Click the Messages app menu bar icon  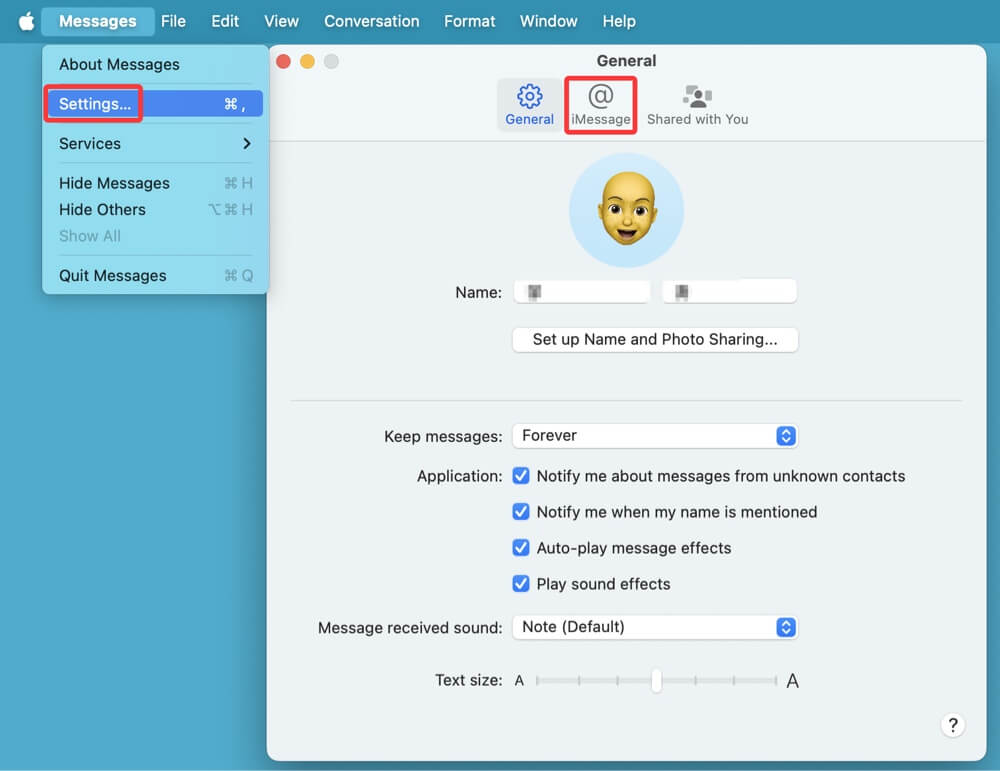[x=97, y=20]
